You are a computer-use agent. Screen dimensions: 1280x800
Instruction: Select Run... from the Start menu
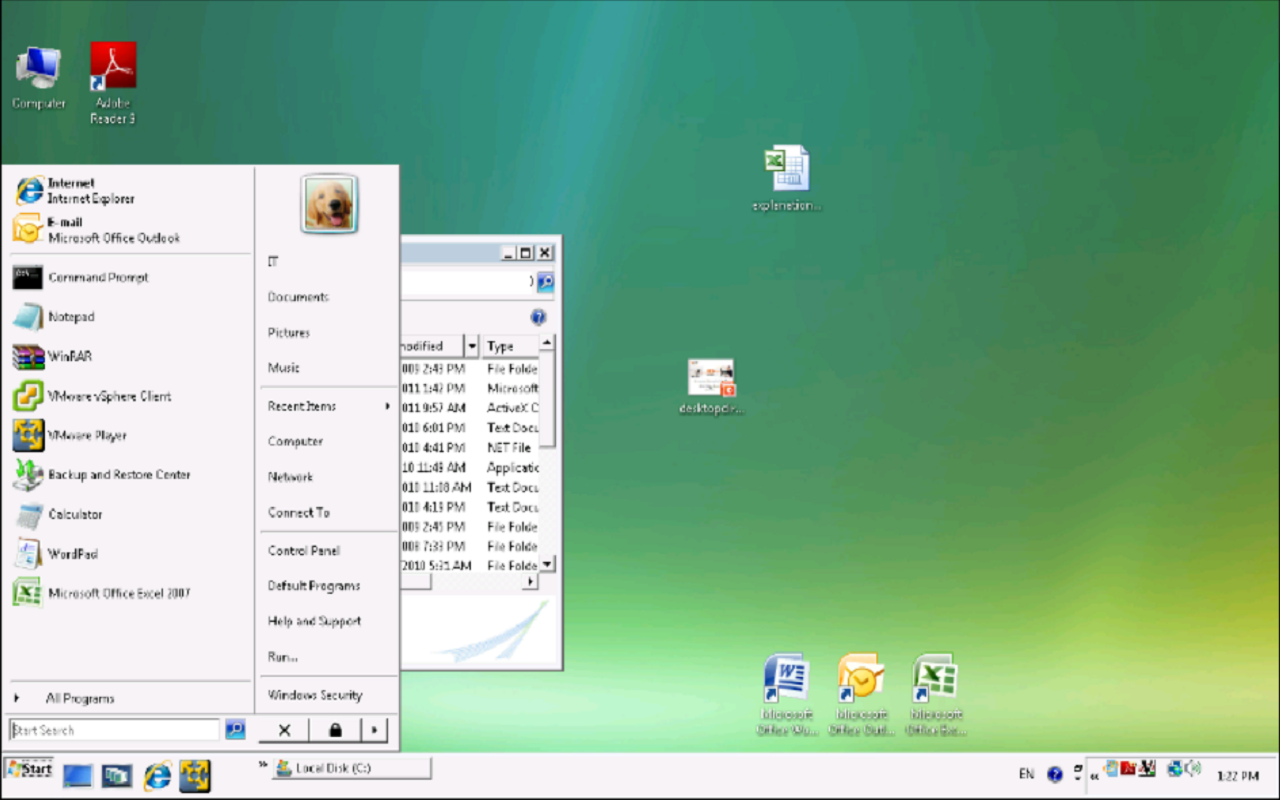coord(282,657)
